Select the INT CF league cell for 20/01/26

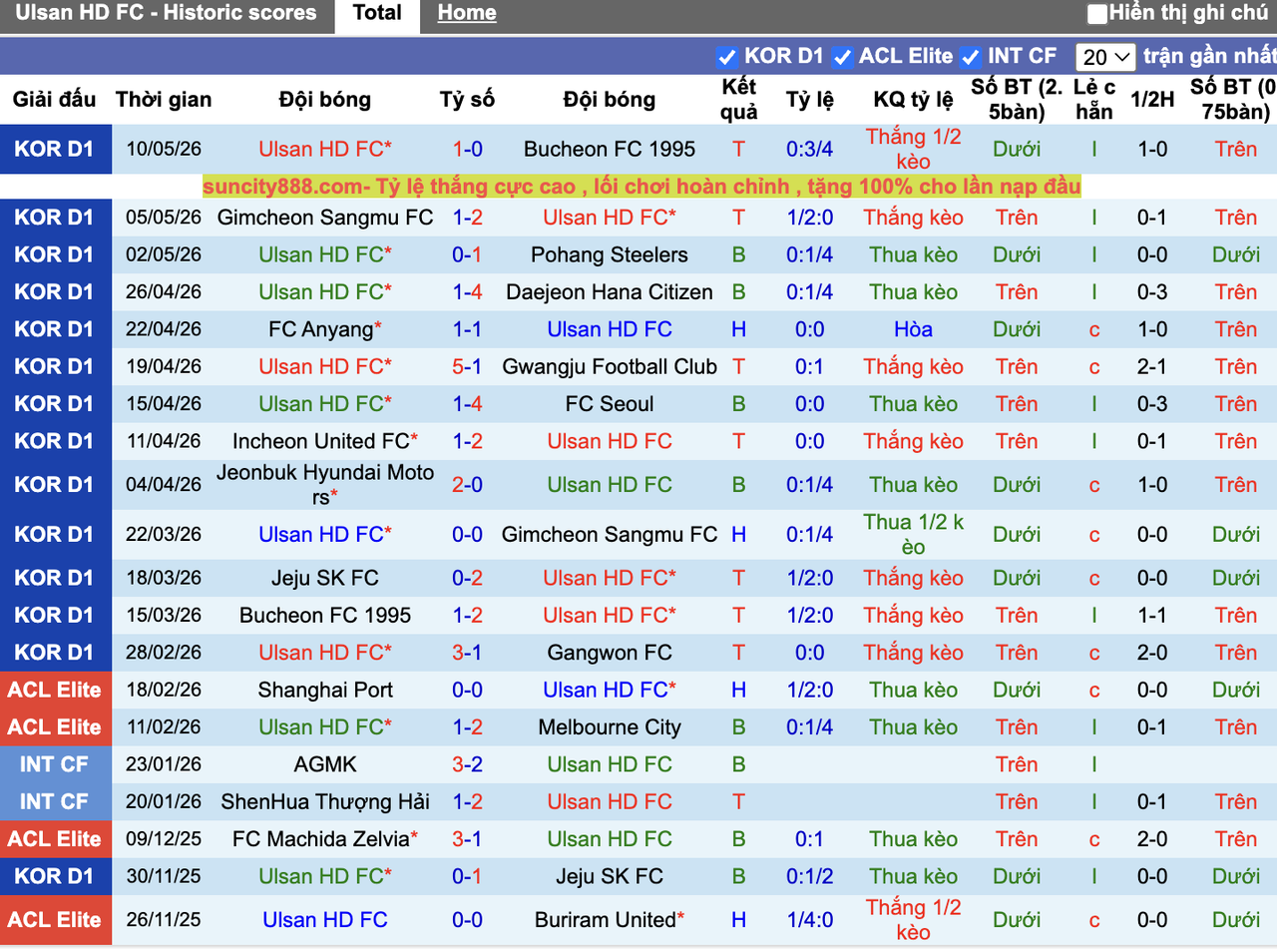click(55, 802)
